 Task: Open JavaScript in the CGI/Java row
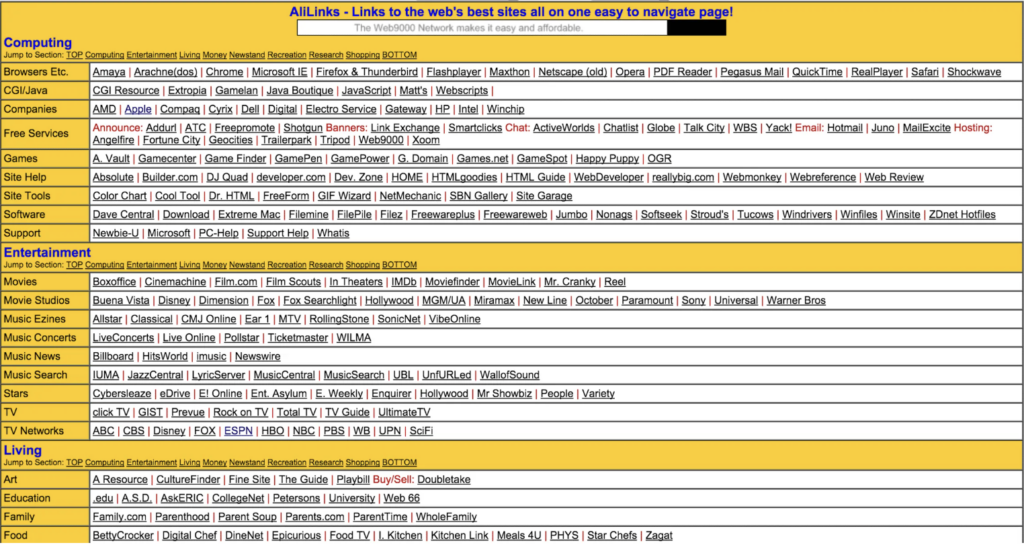pyautogui.click(x=358, y=91)
